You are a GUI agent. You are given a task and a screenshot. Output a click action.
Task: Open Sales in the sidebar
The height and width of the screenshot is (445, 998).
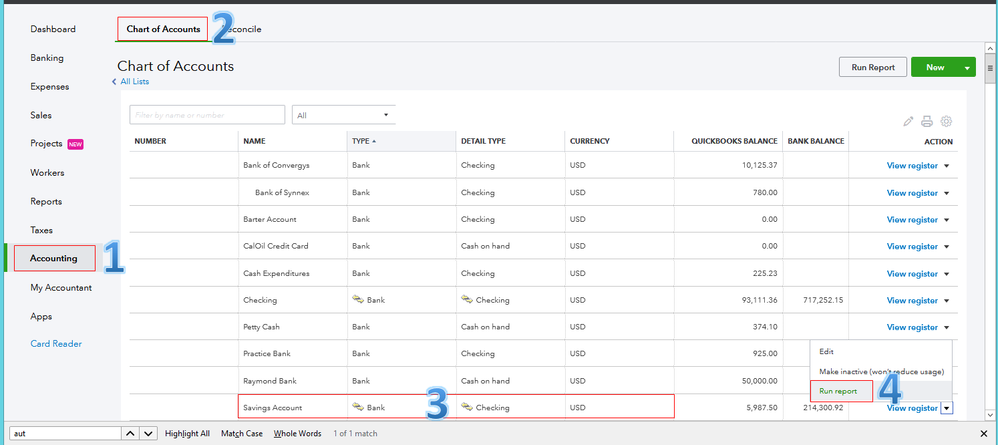coord(41,115)
